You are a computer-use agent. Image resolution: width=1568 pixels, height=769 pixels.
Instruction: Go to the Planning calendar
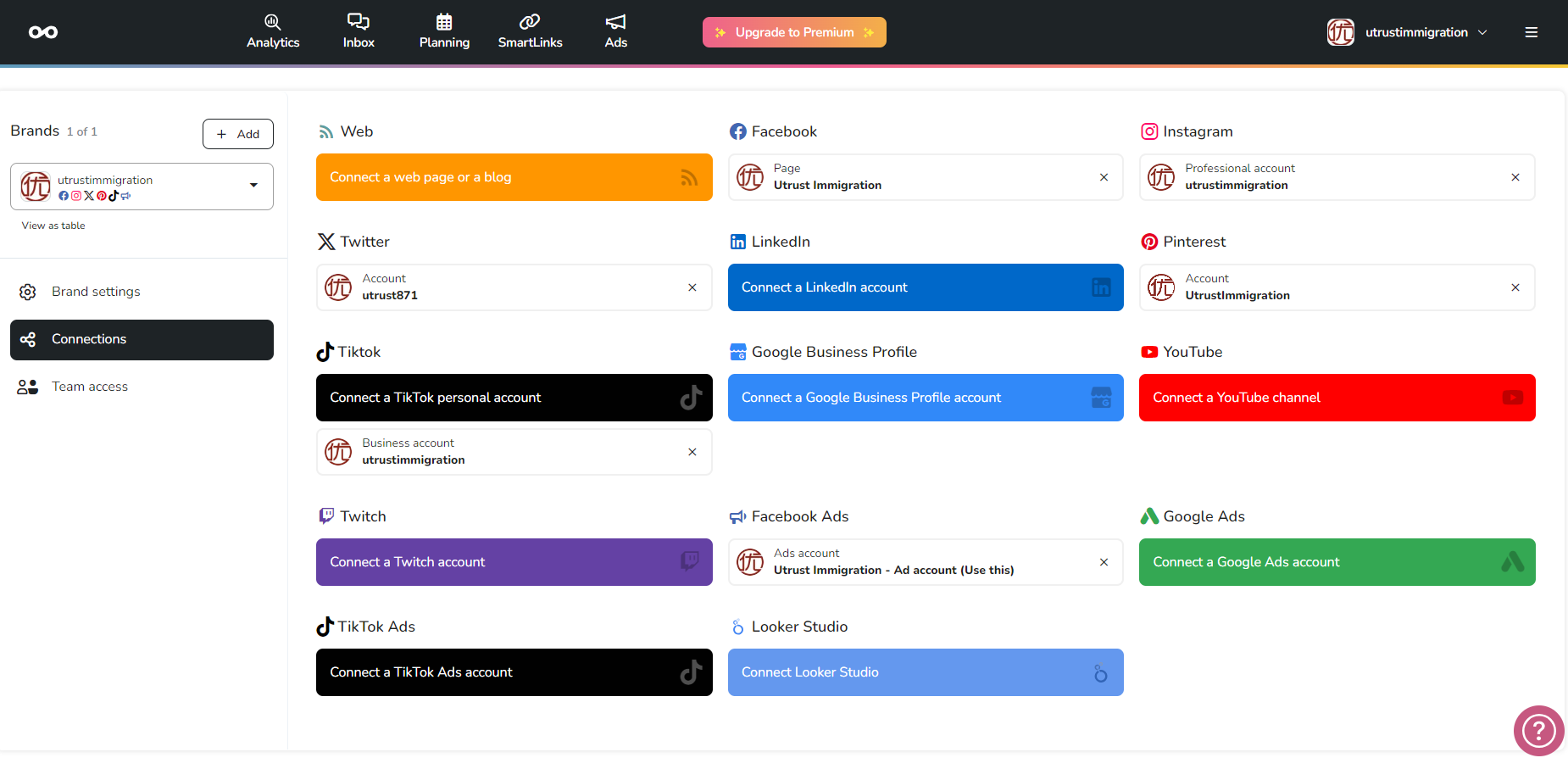tap(444, 31)
